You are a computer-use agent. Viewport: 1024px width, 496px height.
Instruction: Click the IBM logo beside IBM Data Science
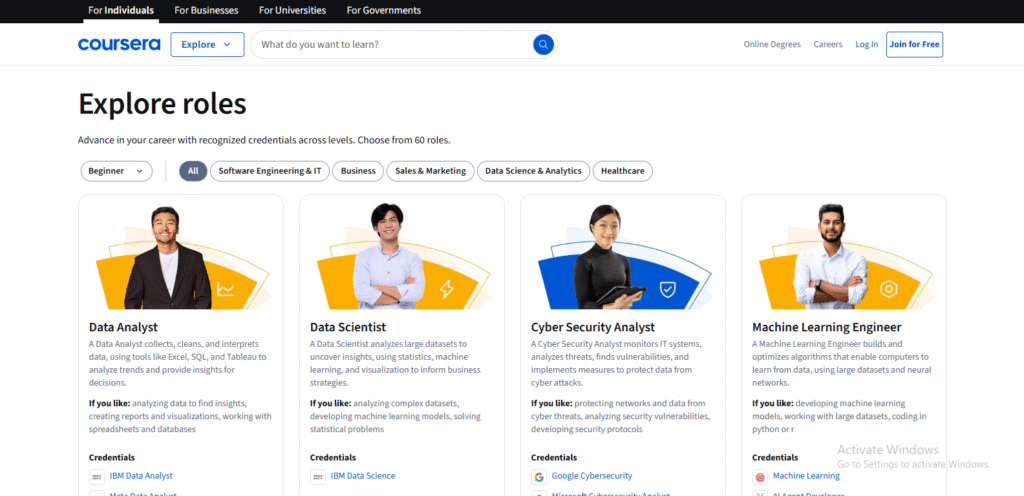(317, 476)
